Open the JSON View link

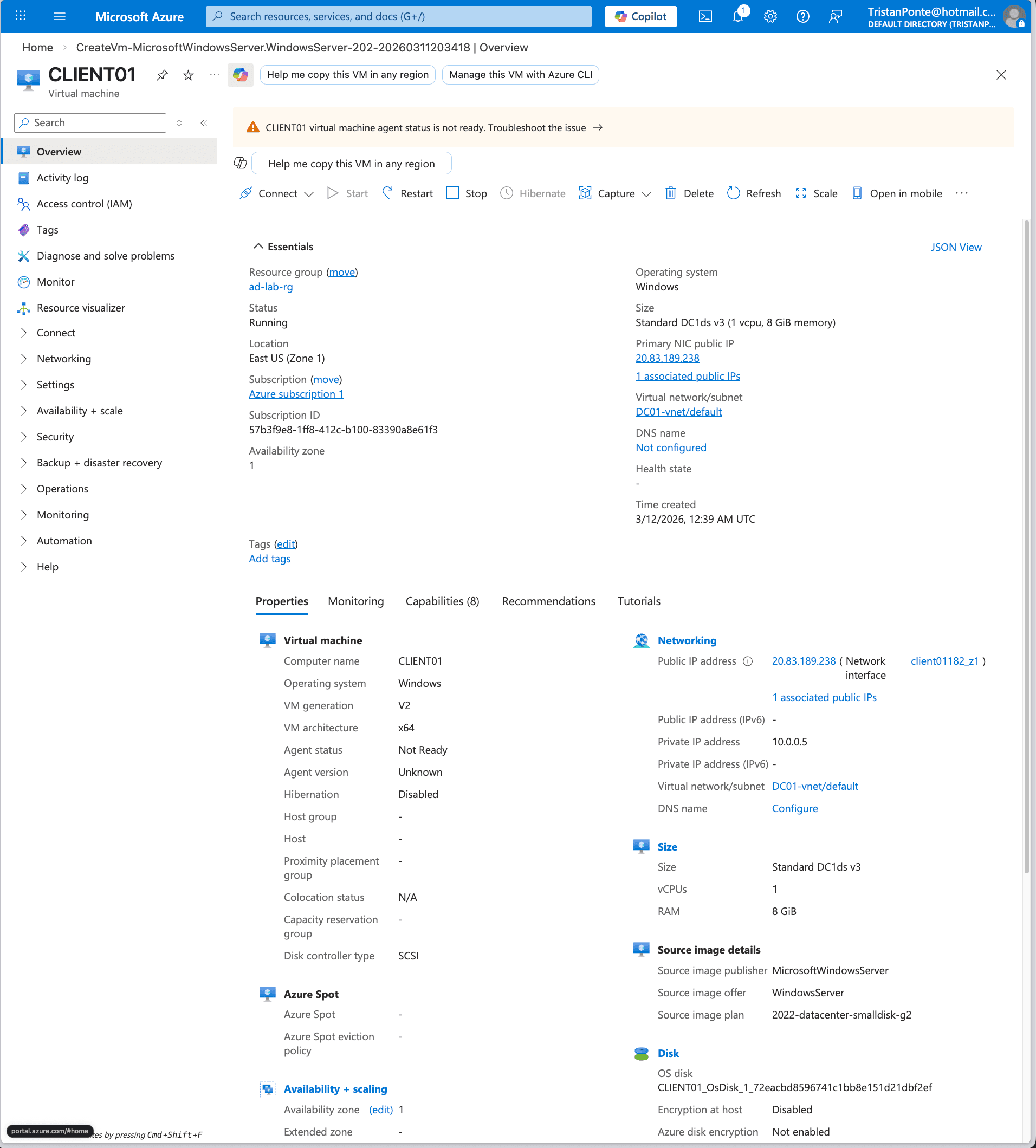pos(956,247)
